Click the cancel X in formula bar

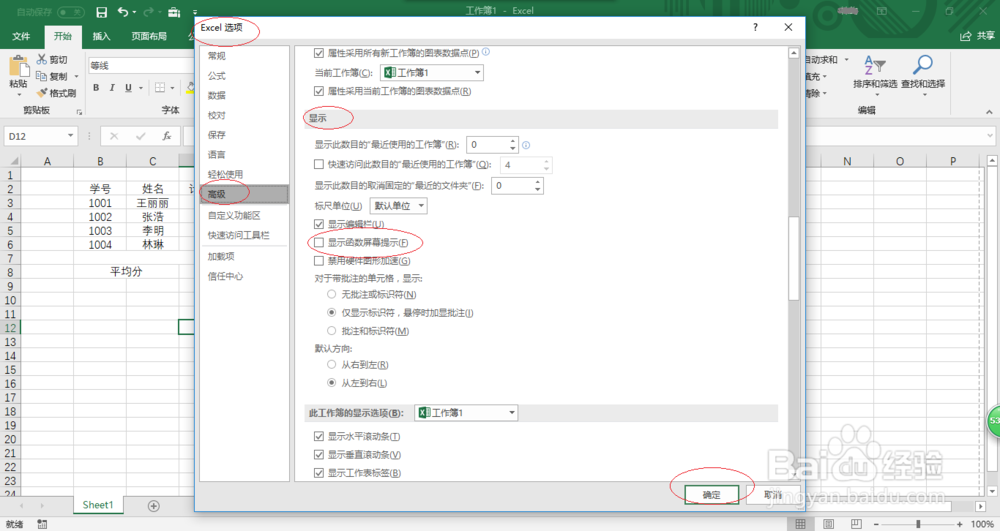[x=114, y=136]
